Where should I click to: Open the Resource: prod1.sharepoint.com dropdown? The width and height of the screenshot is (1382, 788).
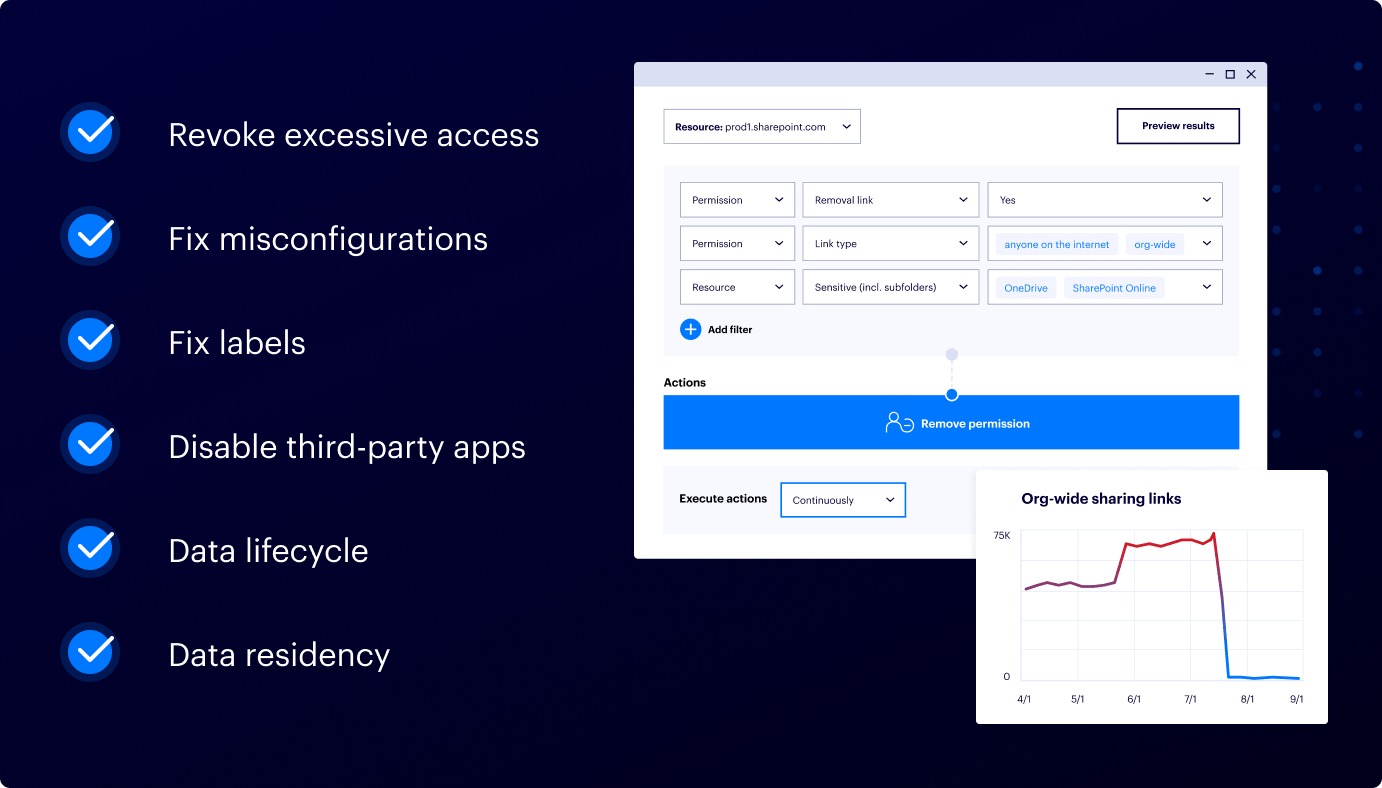pyautogui.click(x=762, y=126)
